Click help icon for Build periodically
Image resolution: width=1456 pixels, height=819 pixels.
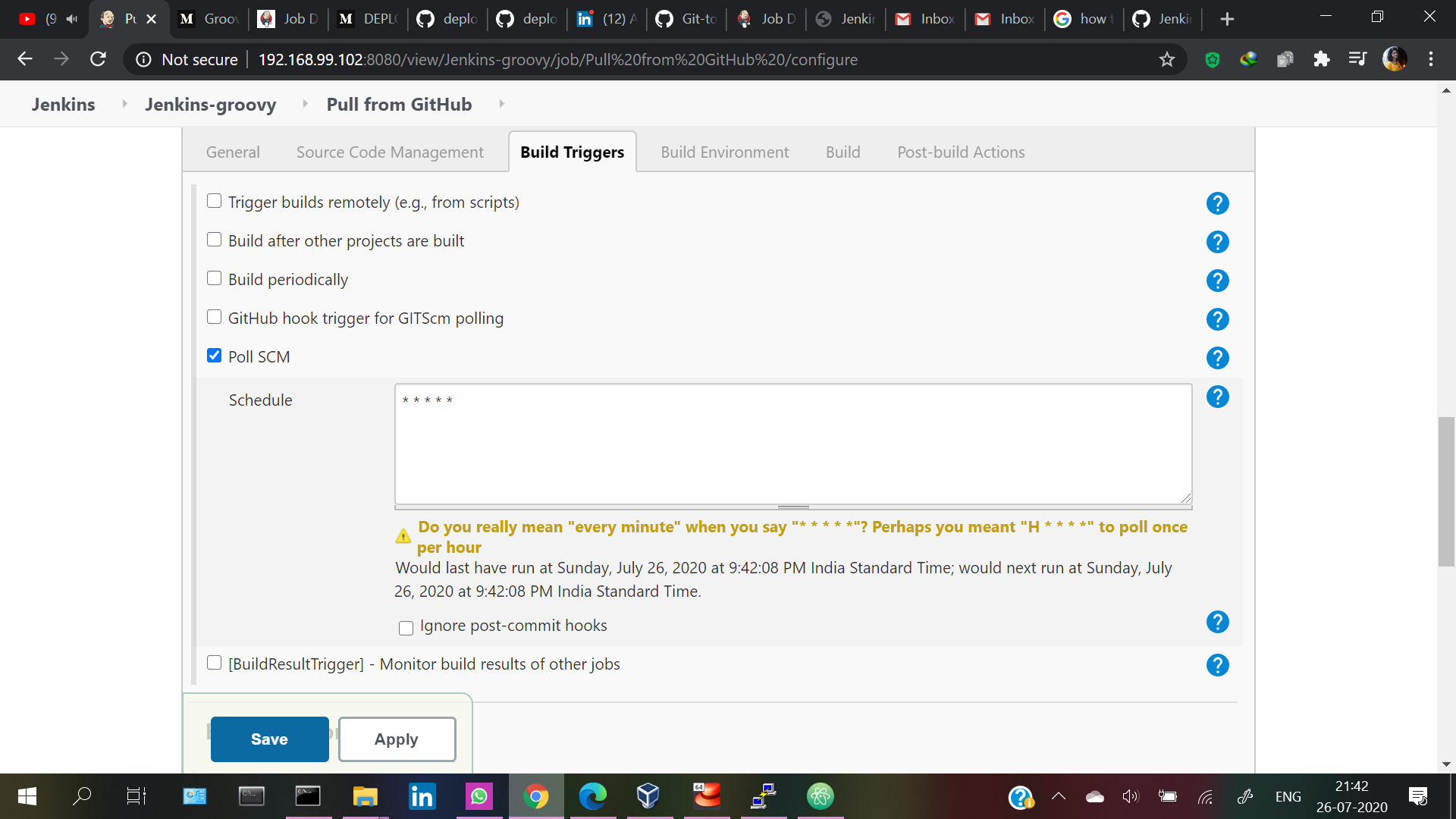pyautogui.click(x=1217, y=281)
